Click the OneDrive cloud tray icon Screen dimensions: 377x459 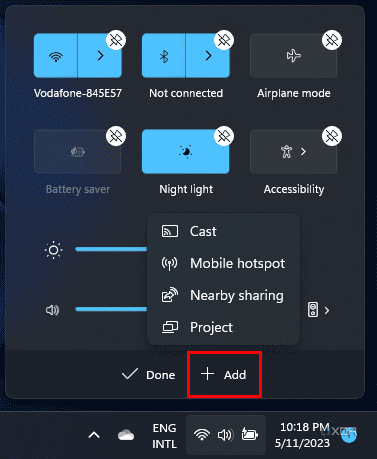(x=126, y=435)
